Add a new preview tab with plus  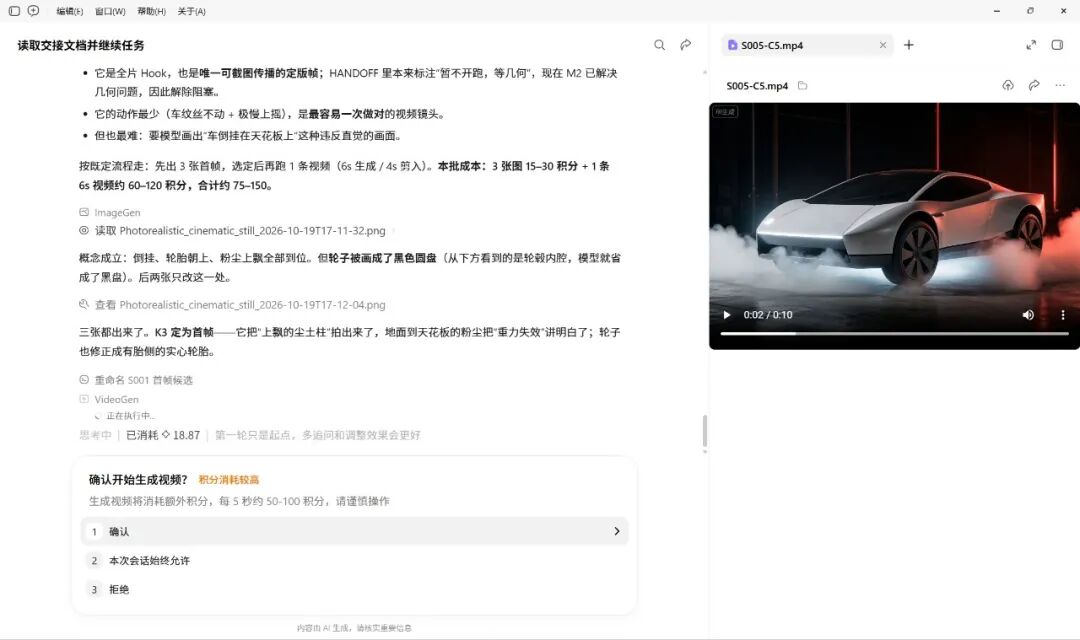(x=908, y=45)
